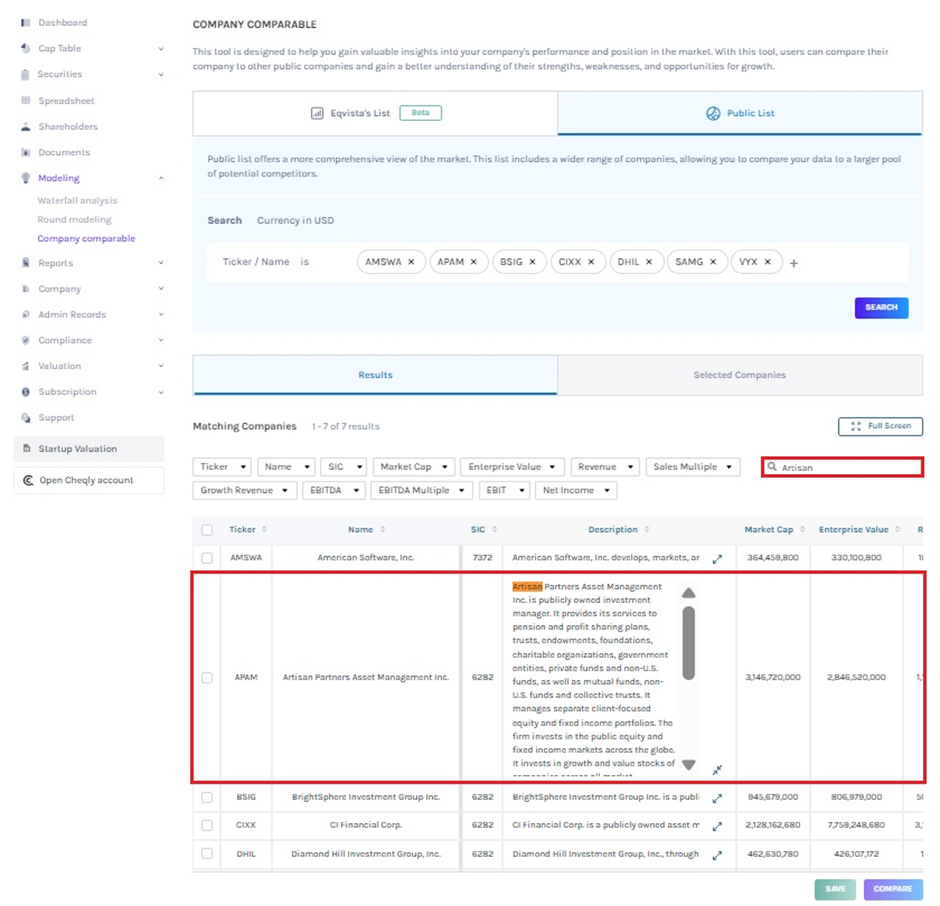Switch to the Selected Companies tab

point(739,375)
